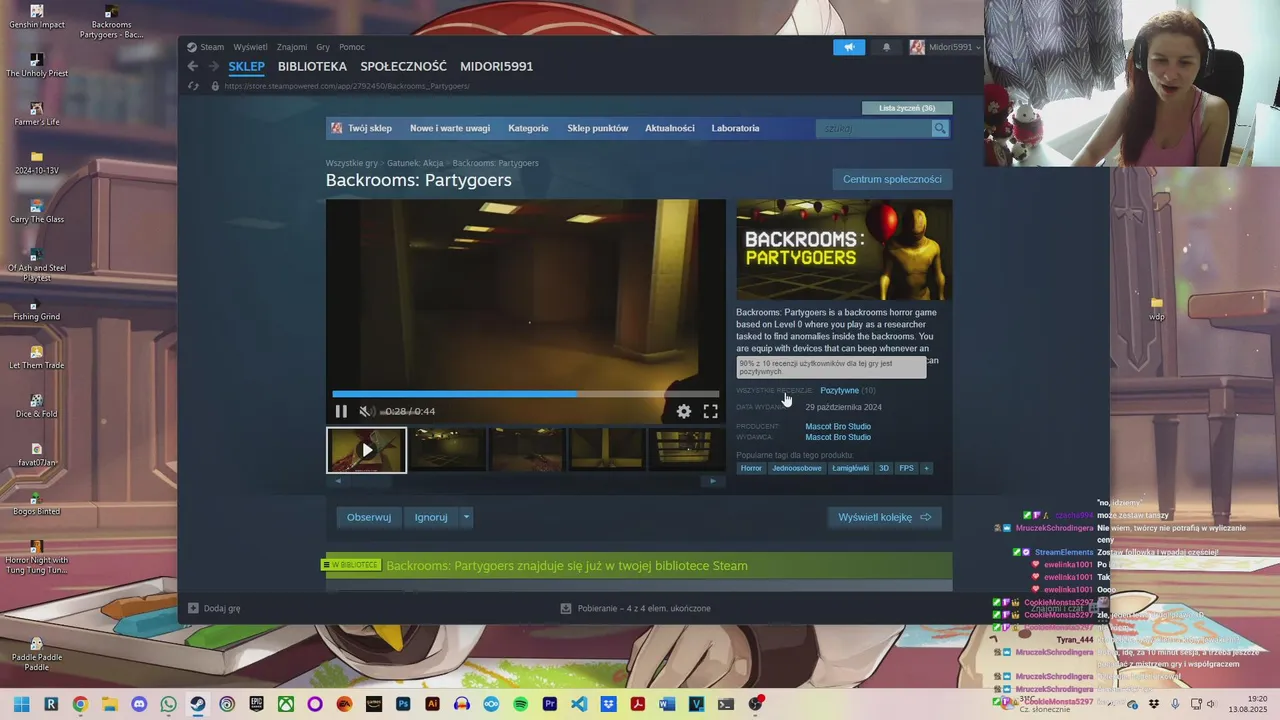
Task: Open Mascot Bro Studio producer link
Action: coord(838,427)
